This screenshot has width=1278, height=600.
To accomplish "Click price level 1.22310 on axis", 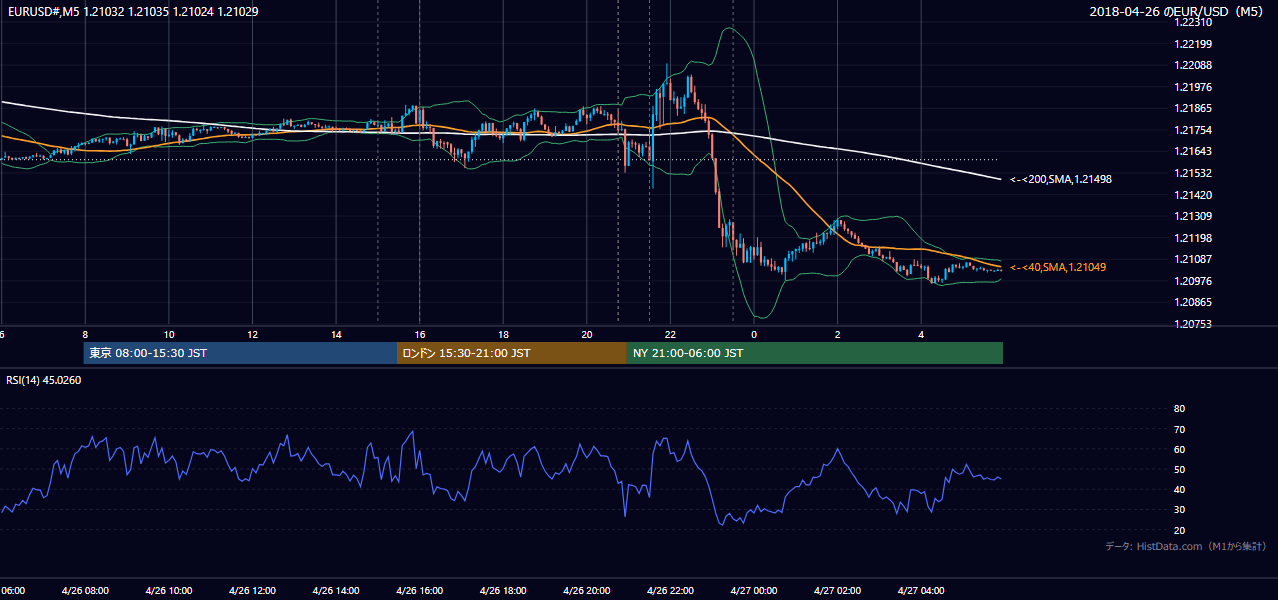I will 1192,22.
